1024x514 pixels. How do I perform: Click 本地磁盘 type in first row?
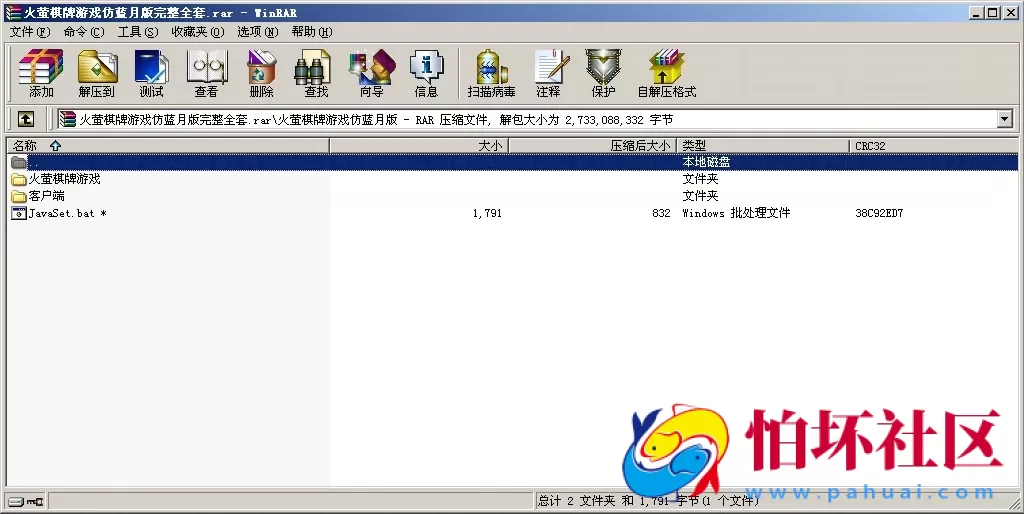point(706,162)
